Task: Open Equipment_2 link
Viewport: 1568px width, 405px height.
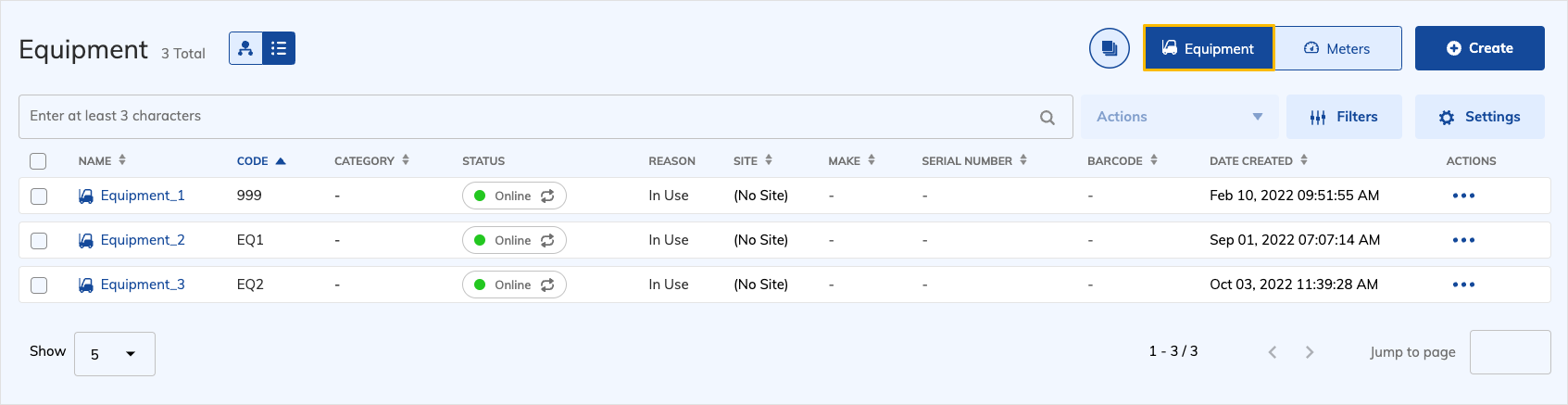Action: point(143,240)
